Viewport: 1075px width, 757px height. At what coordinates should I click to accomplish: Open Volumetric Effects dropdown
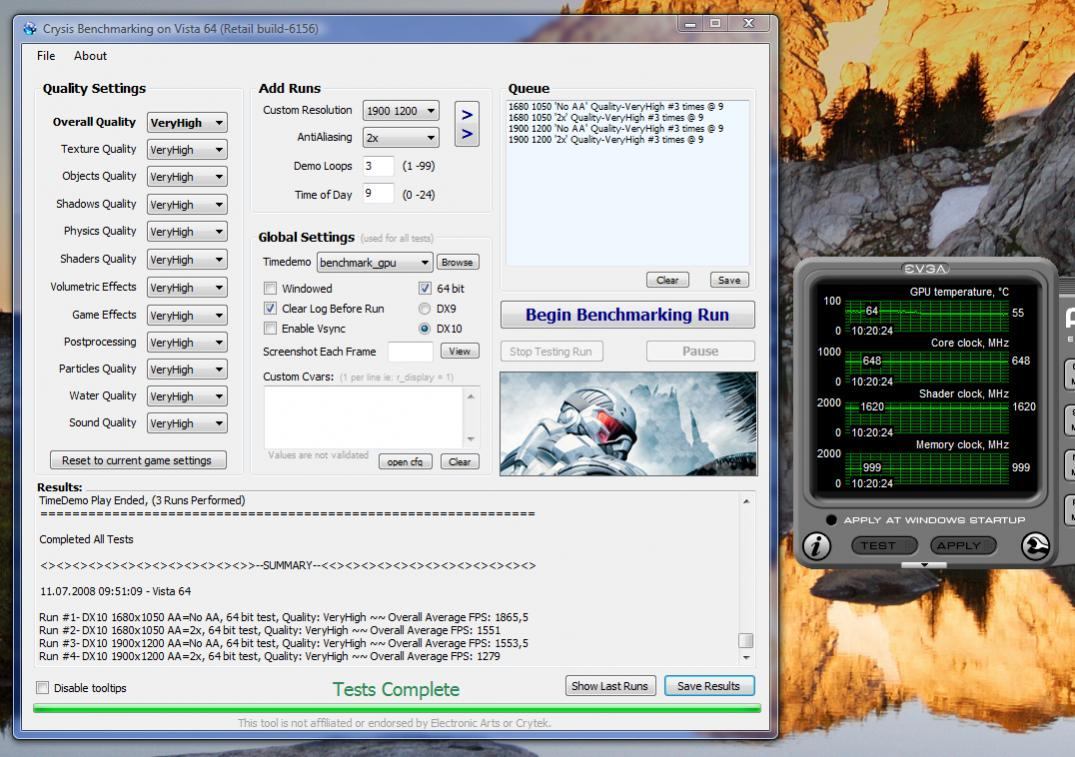point(187,287)
